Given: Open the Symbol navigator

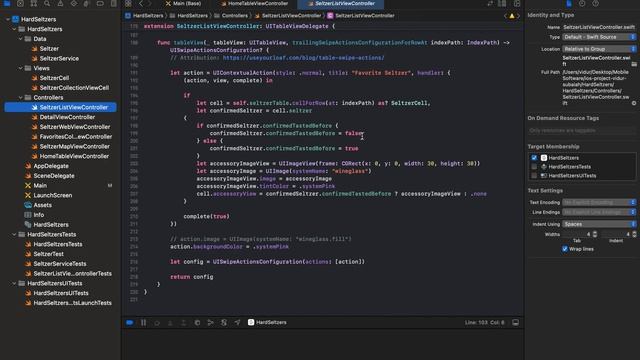Looking at the screenshot, I should (x=33, y=3).
